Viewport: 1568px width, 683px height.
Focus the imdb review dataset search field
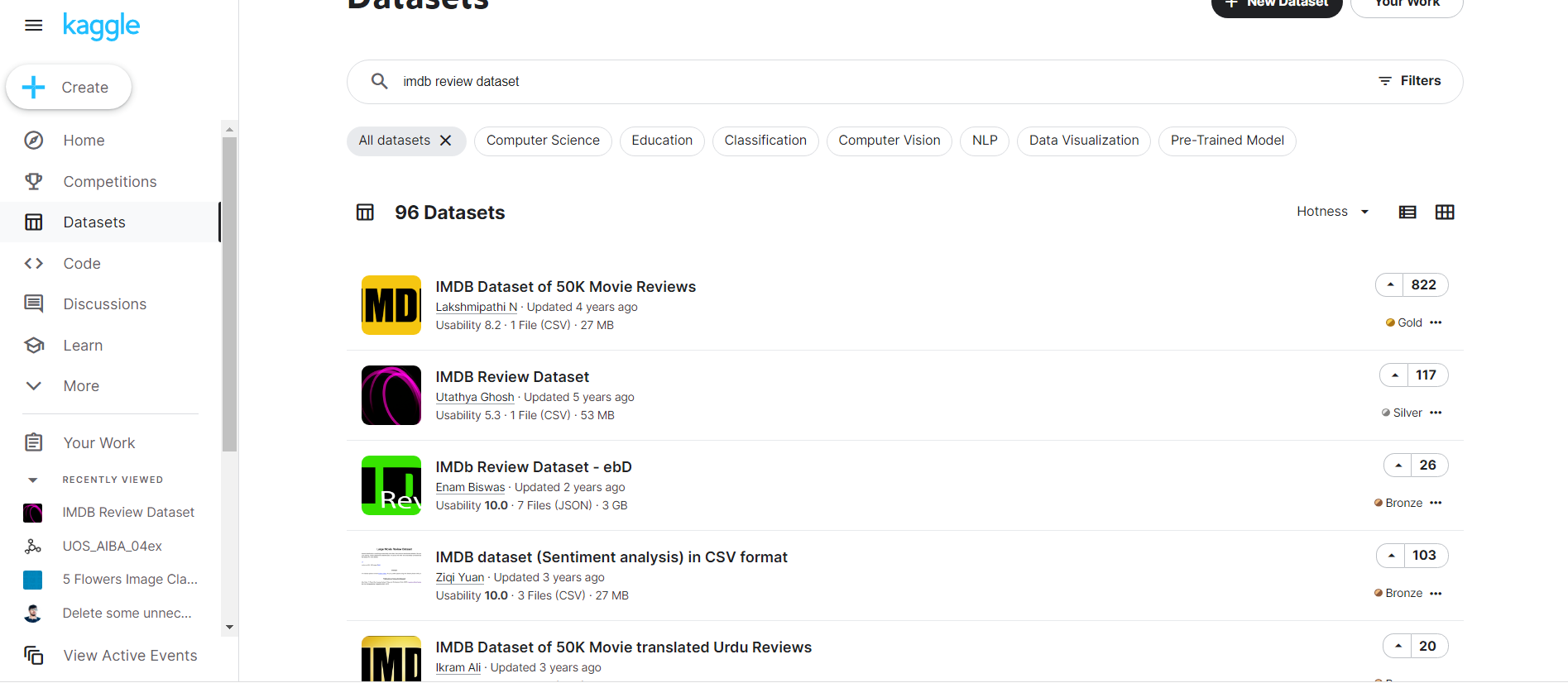[877, 82]
